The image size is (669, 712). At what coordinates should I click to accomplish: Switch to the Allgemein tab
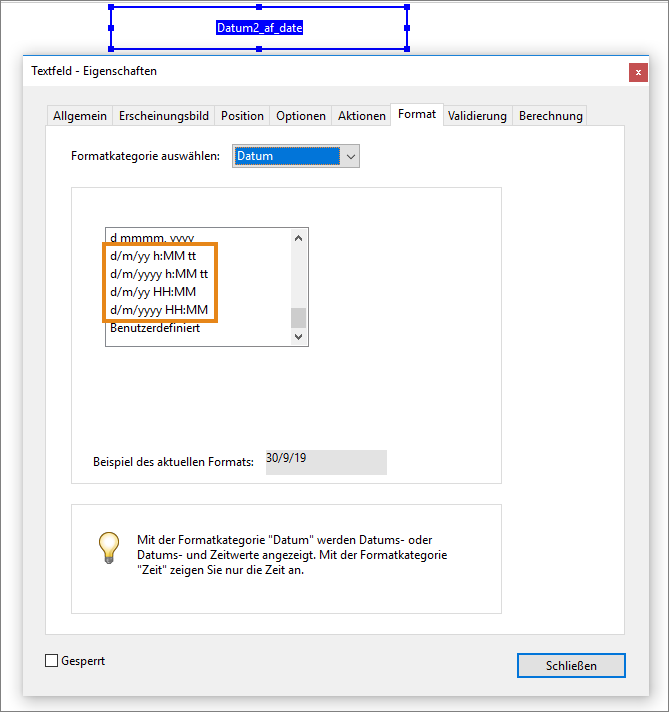coord(80,116)
